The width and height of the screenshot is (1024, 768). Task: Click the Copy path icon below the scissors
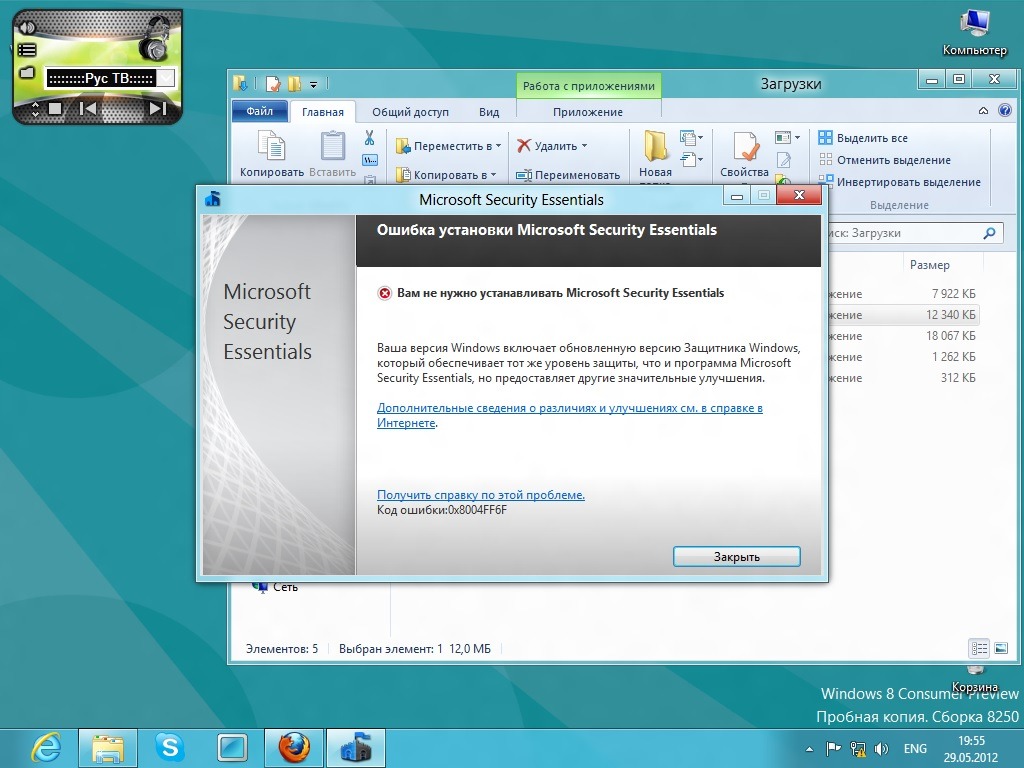(x=370, y=160)
